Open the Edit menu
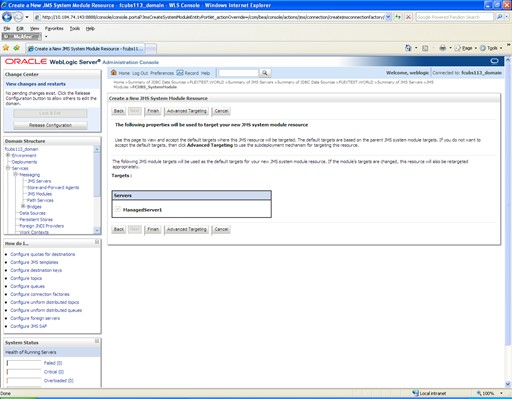 tap(20, 28)
